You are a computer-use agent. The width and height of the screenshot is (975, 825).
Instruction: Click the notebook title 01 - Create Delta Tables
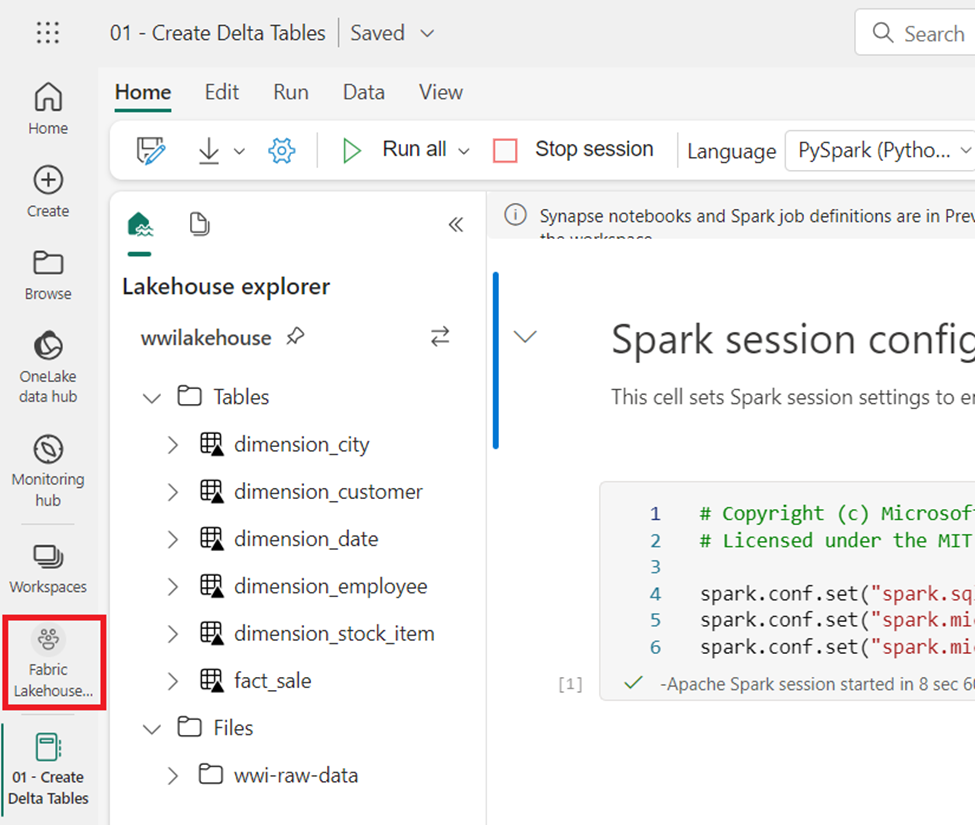tap(218, 33)
